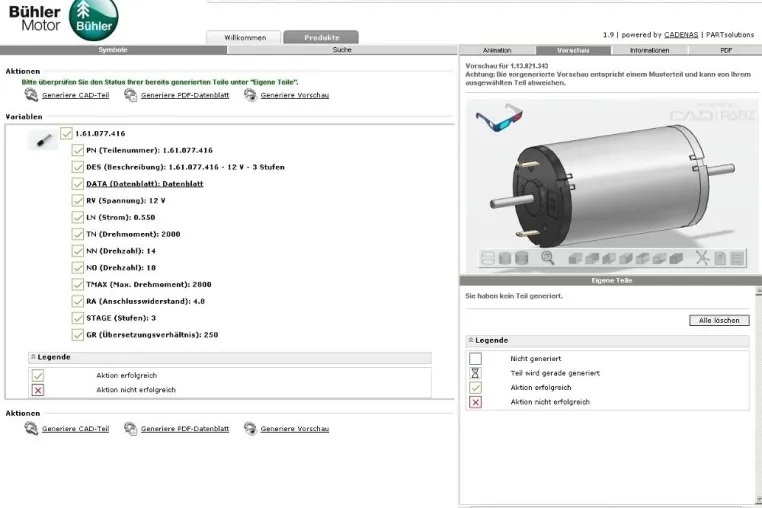Click the 3D motor preview image
762x508 pixels.
coord(612,187)
